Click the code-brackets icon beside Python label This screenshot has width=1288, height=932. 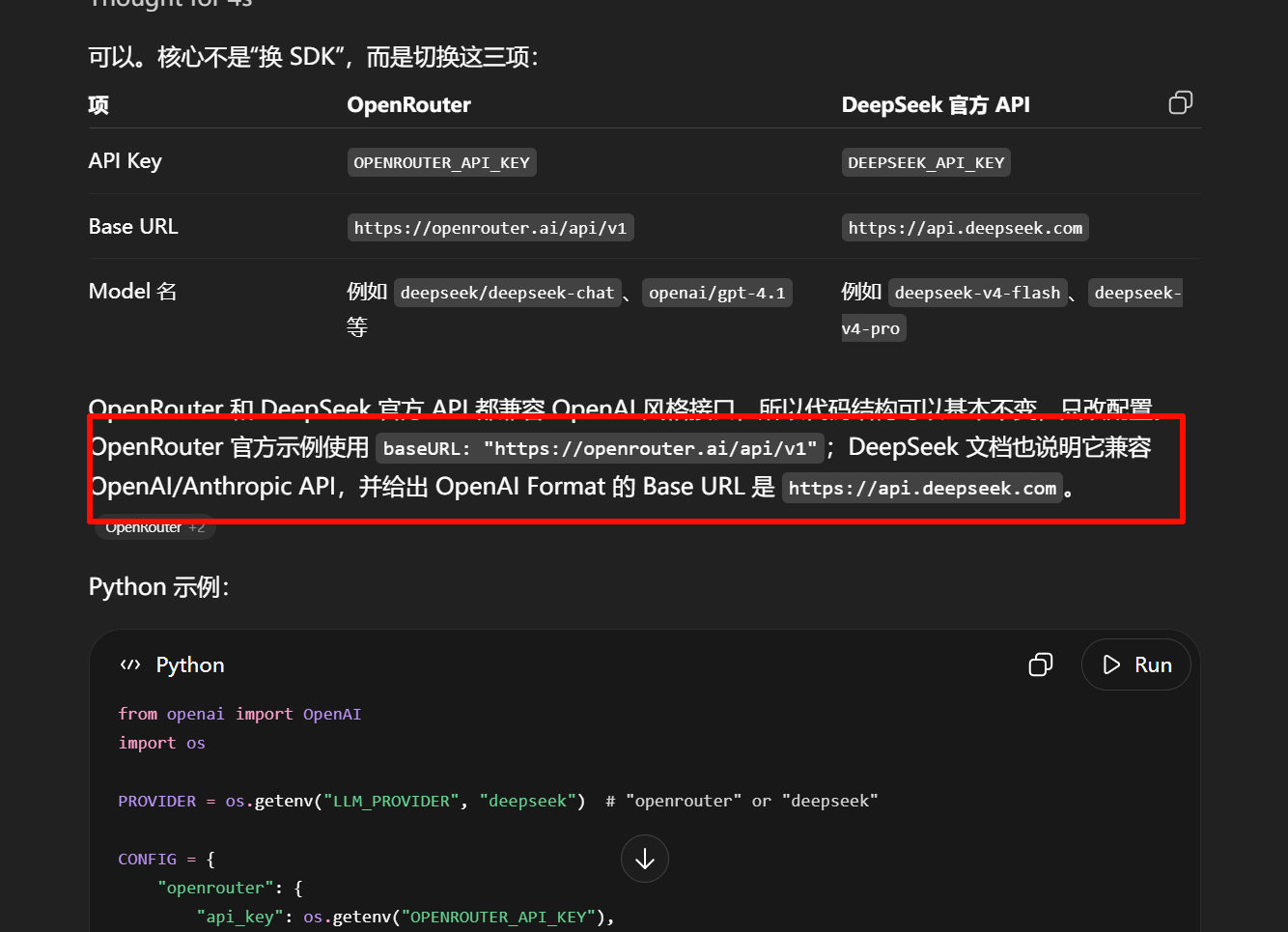click(x=130, y=664)
